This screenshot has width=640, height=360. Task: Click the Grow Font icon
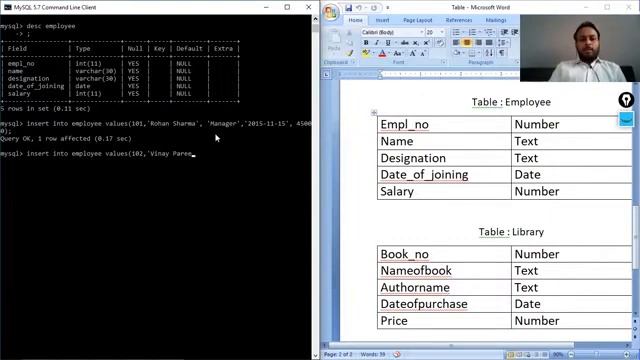point(413,53)
